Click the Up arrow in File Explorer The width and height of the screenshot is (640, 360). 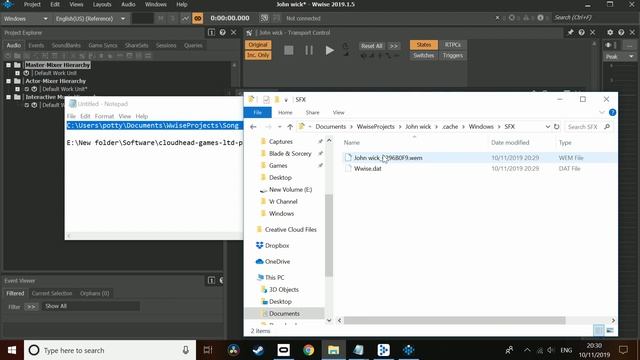[290, 127]
